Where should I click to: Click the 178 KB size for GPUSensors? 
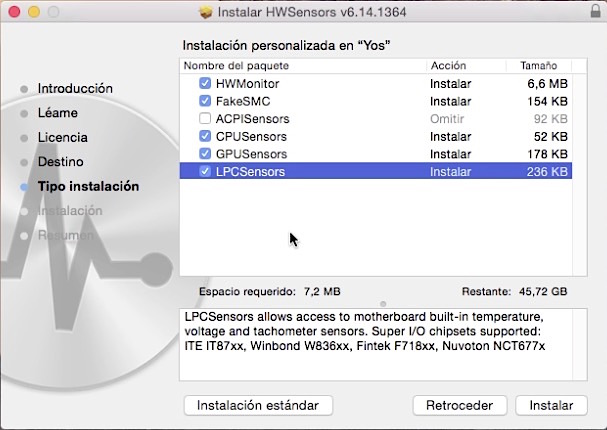point(547,154)
